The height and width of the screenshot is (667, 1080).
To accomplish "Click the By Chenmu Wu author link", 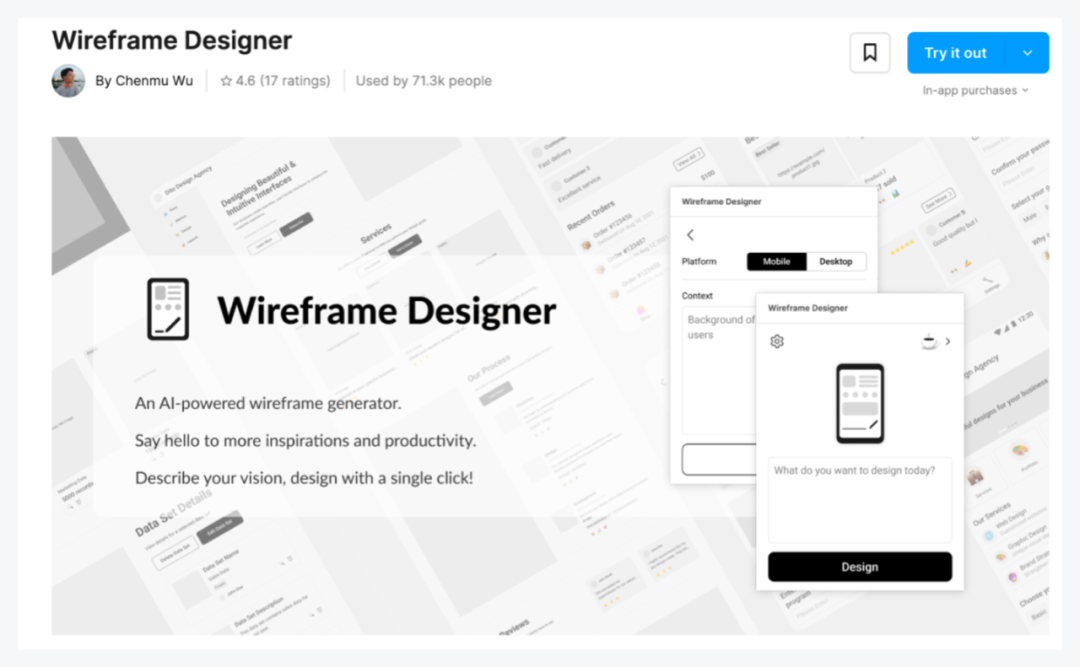I will [144, 81].
